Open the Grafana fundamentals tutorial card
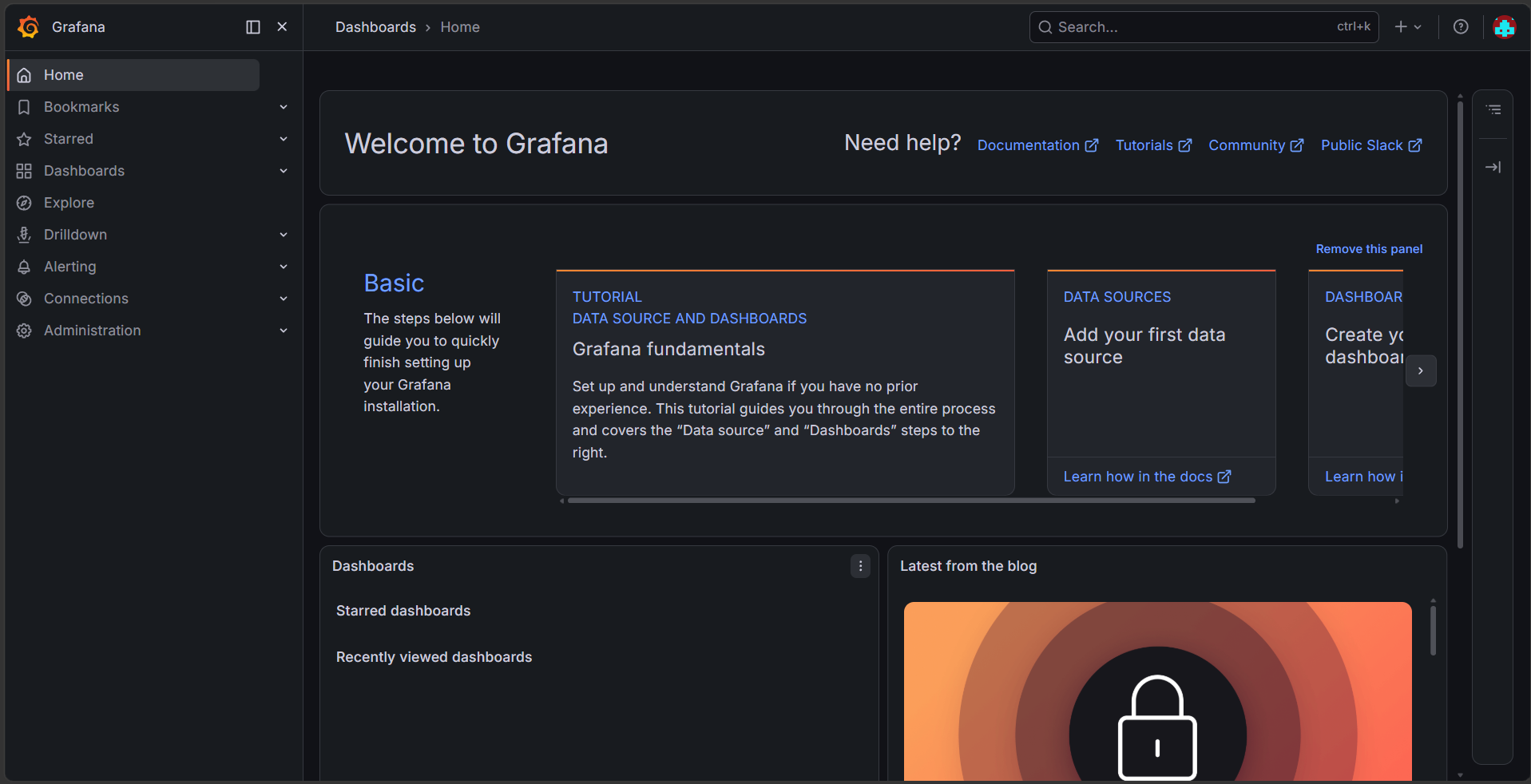The height and width of the screenshot is (784, 1531). [x=785, y=382]
